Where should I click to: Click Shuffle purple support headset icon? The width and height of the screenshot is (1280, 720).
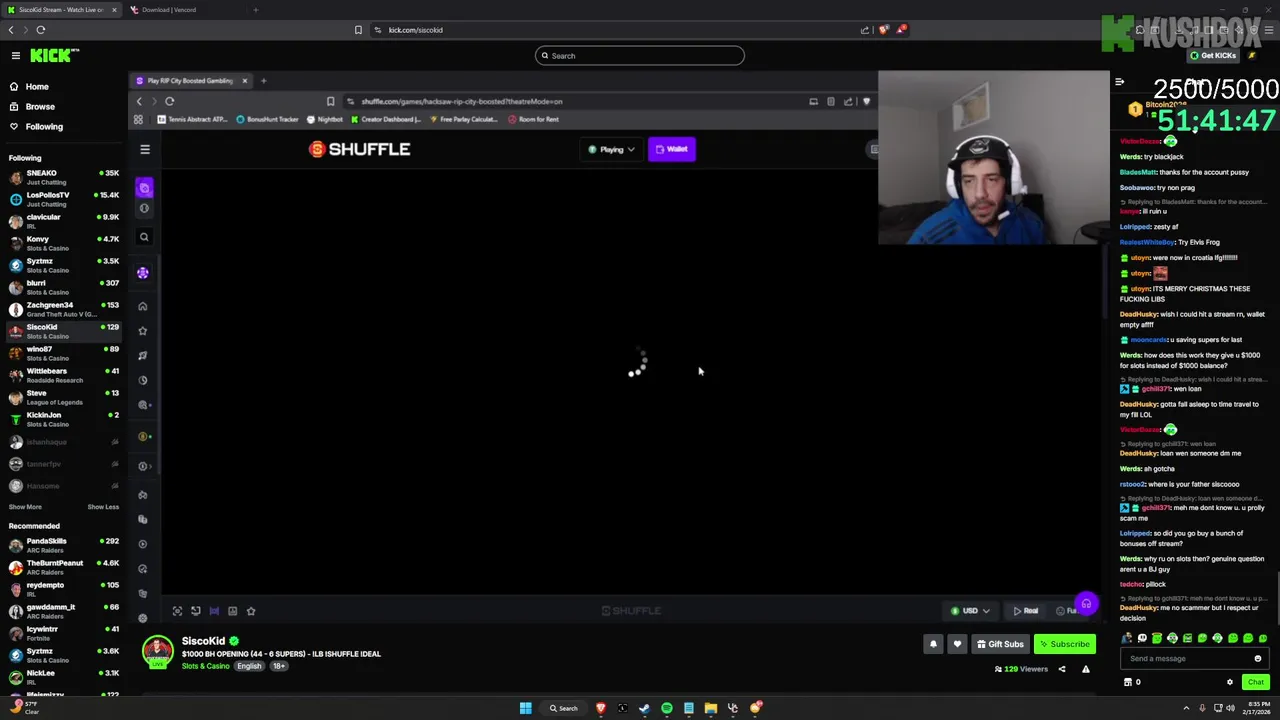[1086, 604]
